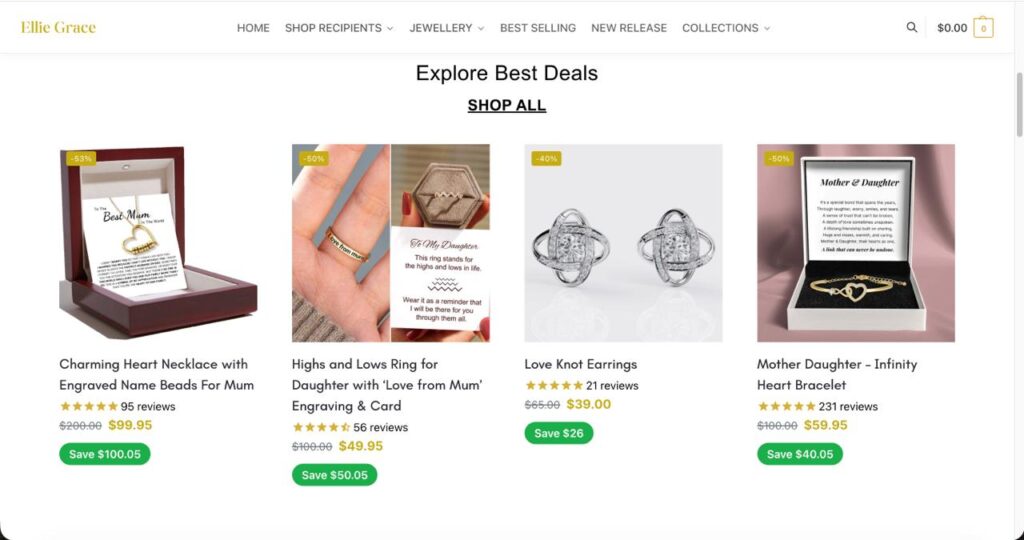Open Mother Daughter Infinity Bracelet thumbnail
This screenshot has height=540, width=1024.
pos(855,243)
